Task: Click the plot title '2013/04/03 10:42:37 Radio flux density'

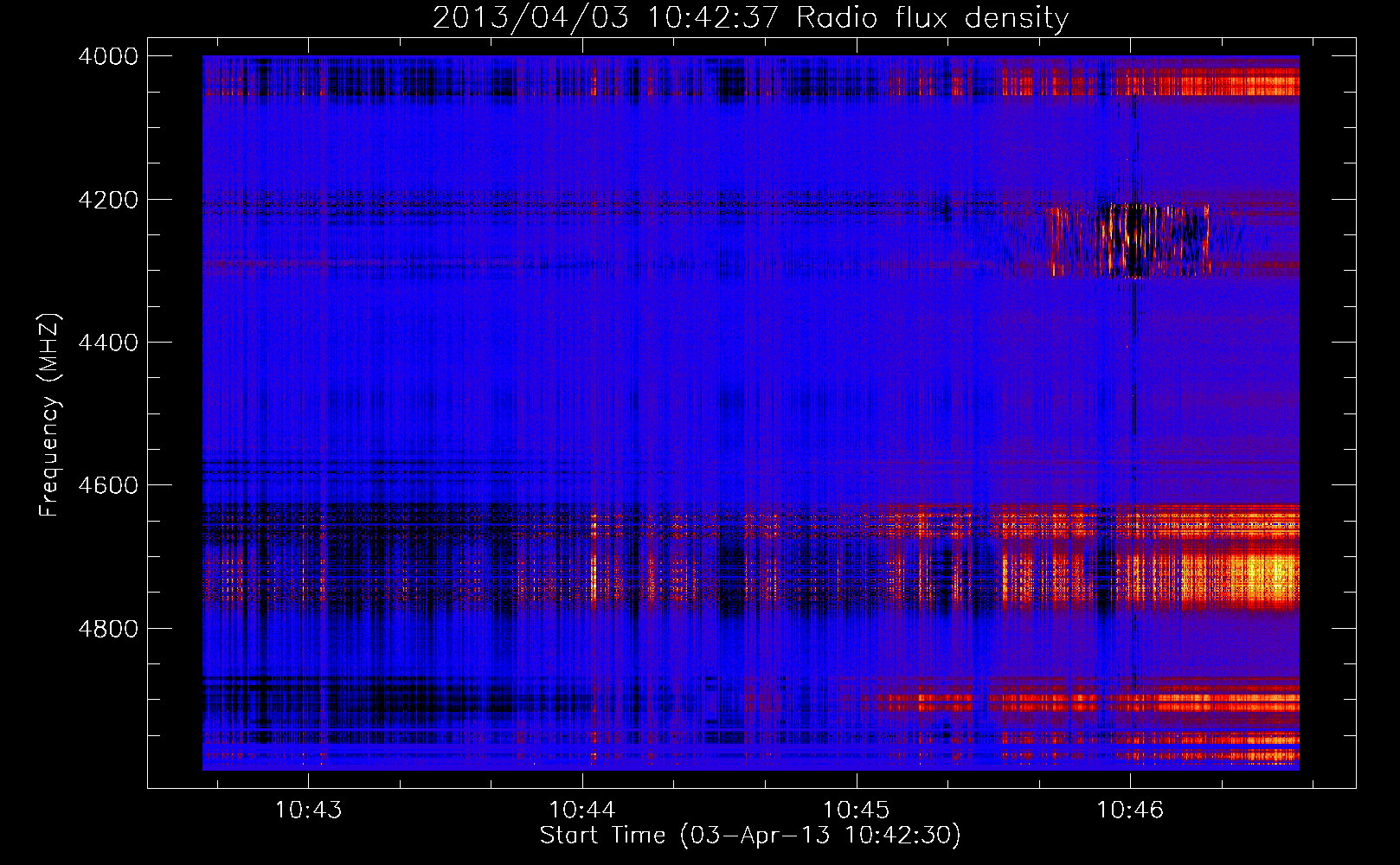Action: coord(750,17)
